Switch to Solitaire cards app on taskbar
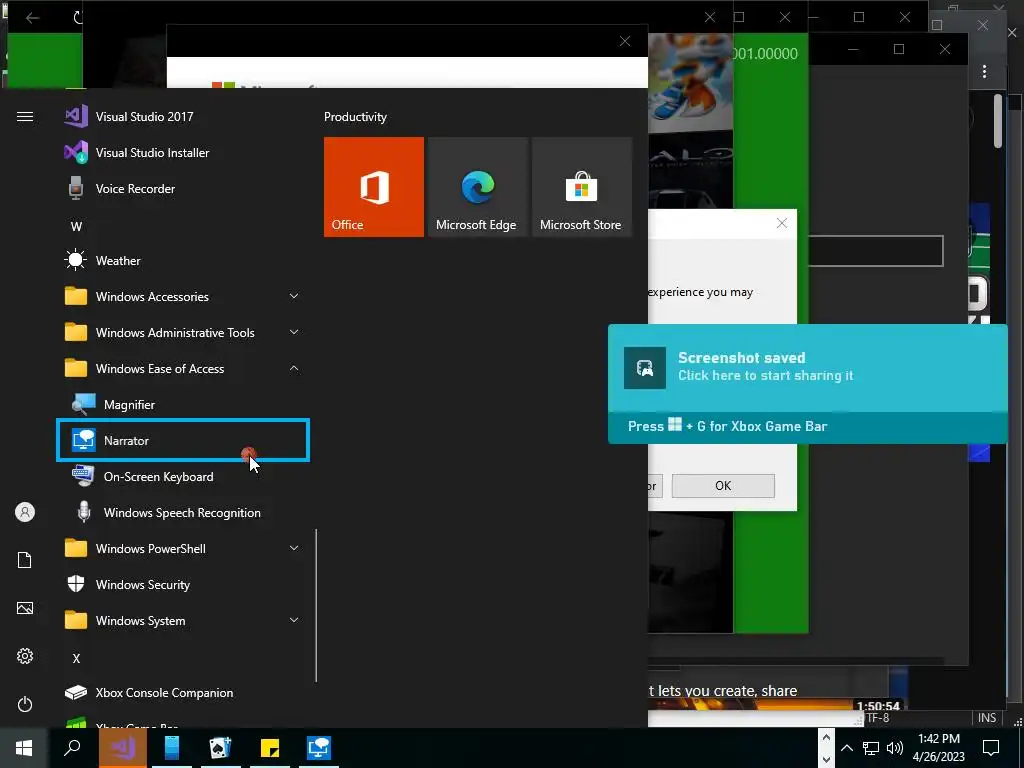The image size is (1024, 768). click(220, 748)
